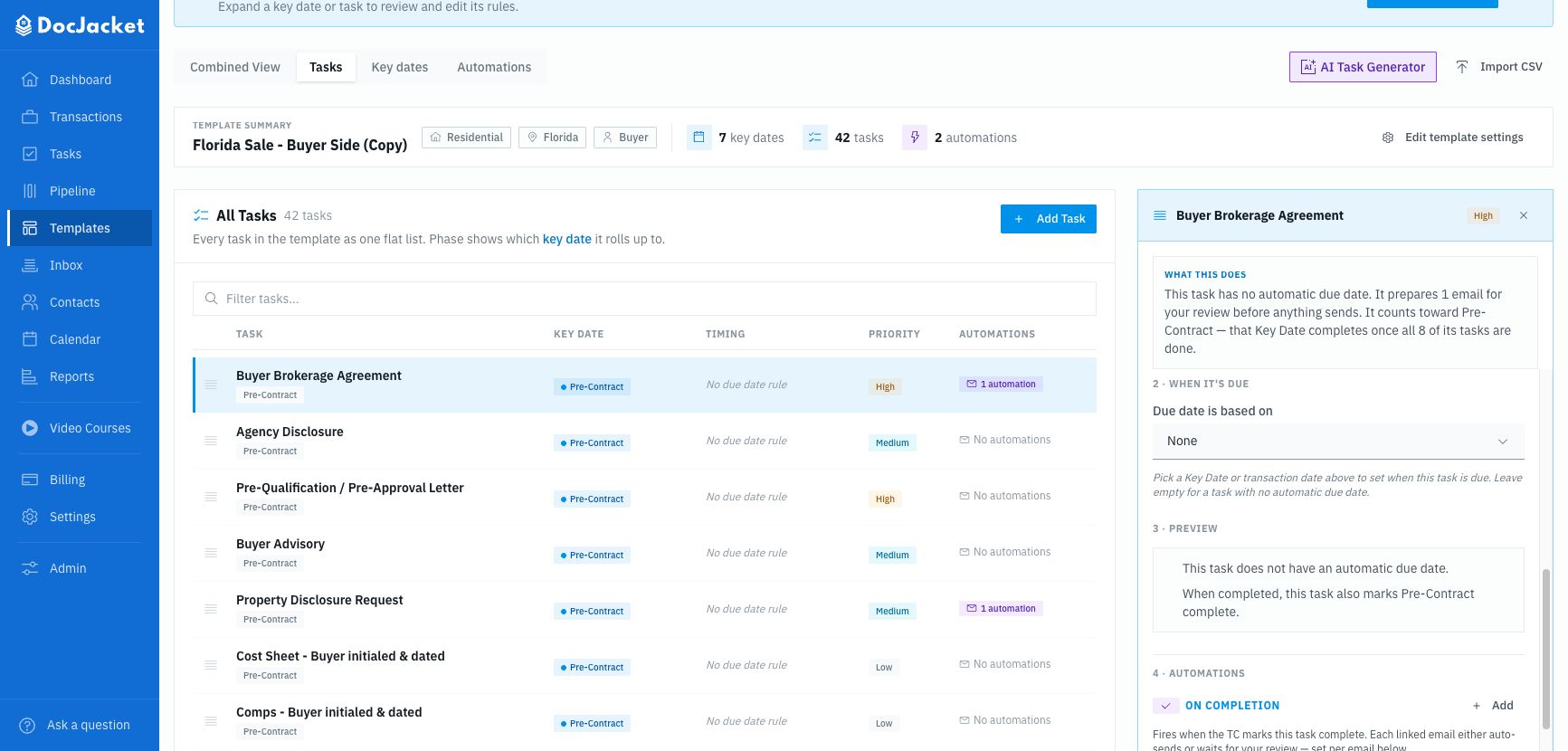Click the Filter tasks search field
The height and width of the screenshot is (751, 1568).
tap(644, 299)
